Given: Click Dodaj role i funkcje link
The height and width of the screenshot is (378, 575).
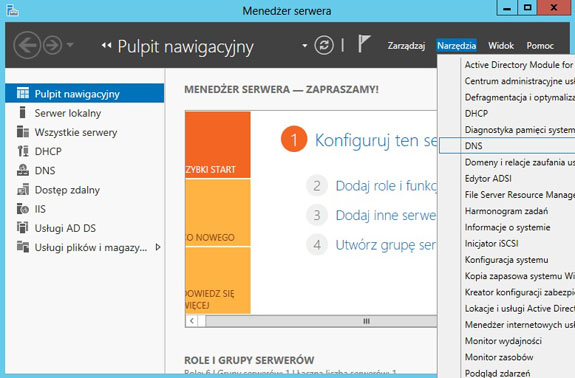Looking at the screenshot, I should (x=387, y=186).
